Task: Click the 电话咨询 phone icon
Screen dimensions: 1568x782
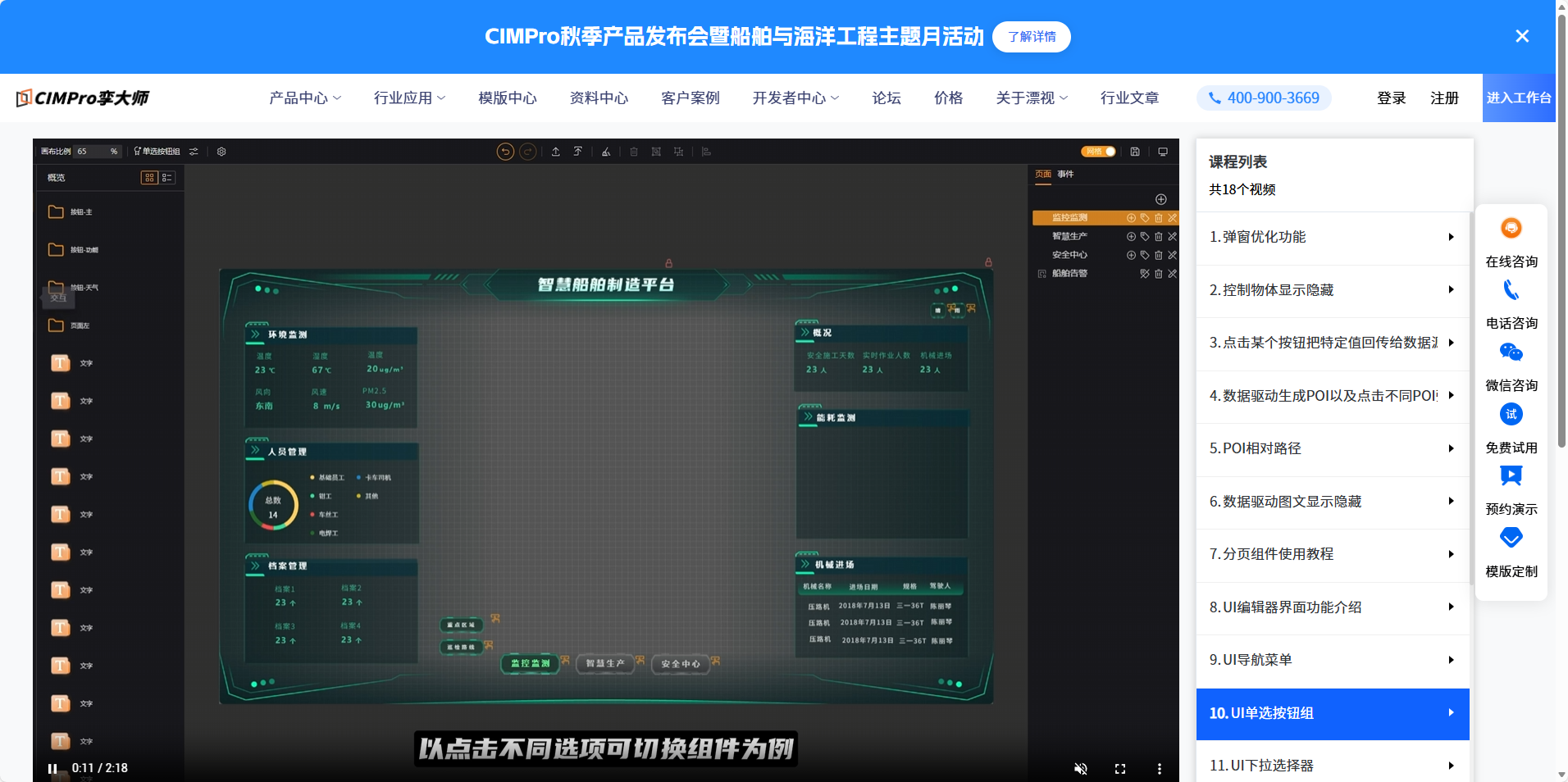Action: [1511, 290]
